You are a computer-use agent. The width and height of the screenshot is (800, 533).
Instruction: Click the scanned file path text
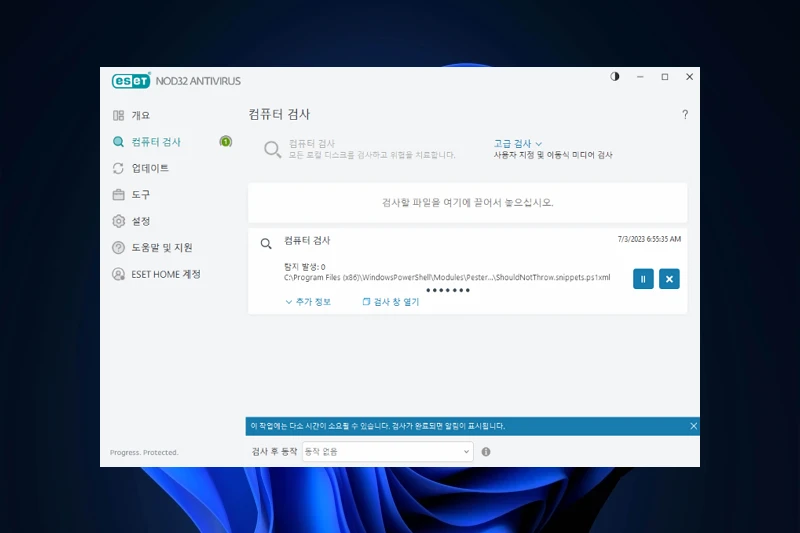[x=447, y=277]
